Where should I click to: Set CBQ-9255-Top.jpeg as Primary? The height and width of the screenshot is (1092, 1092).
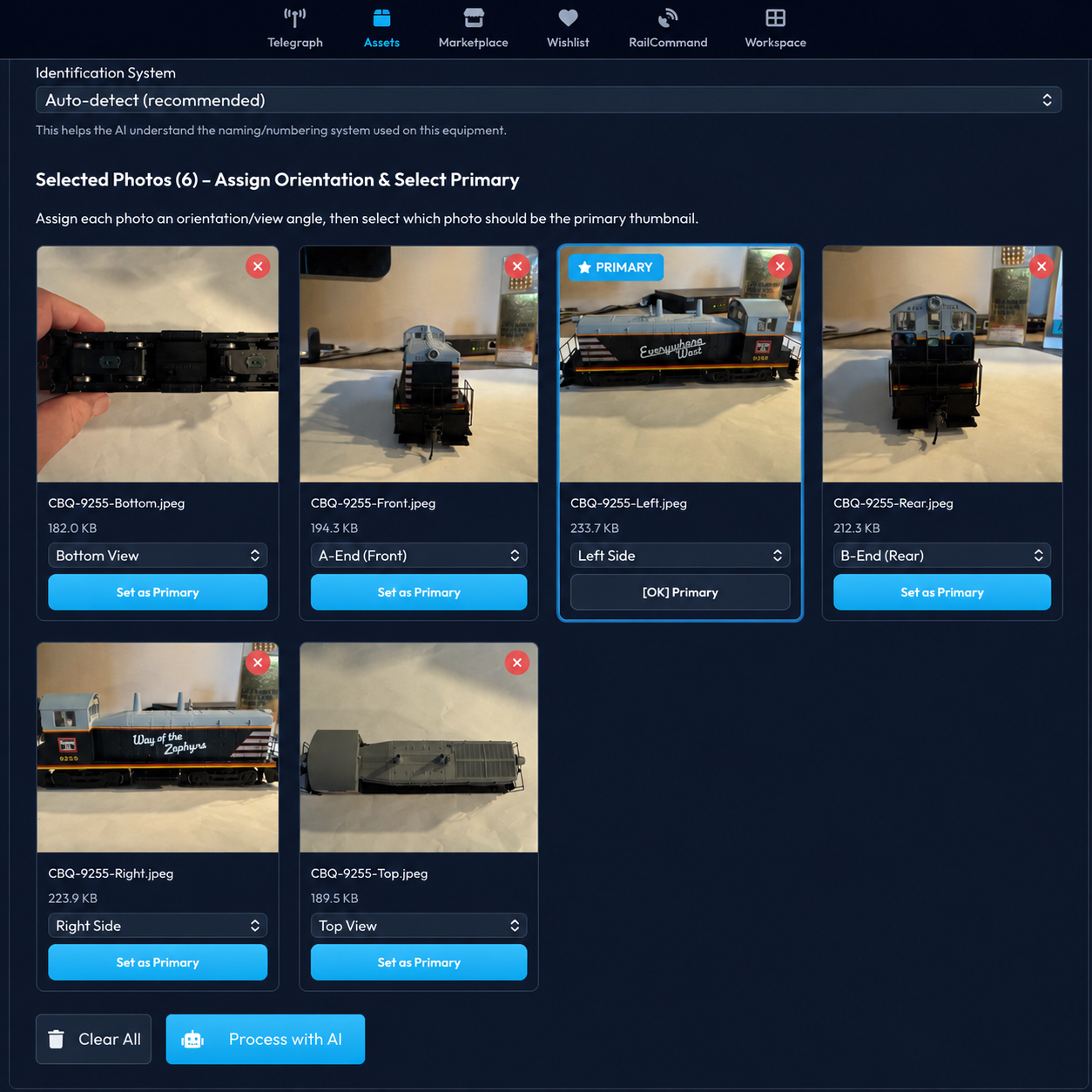point(419,962)
